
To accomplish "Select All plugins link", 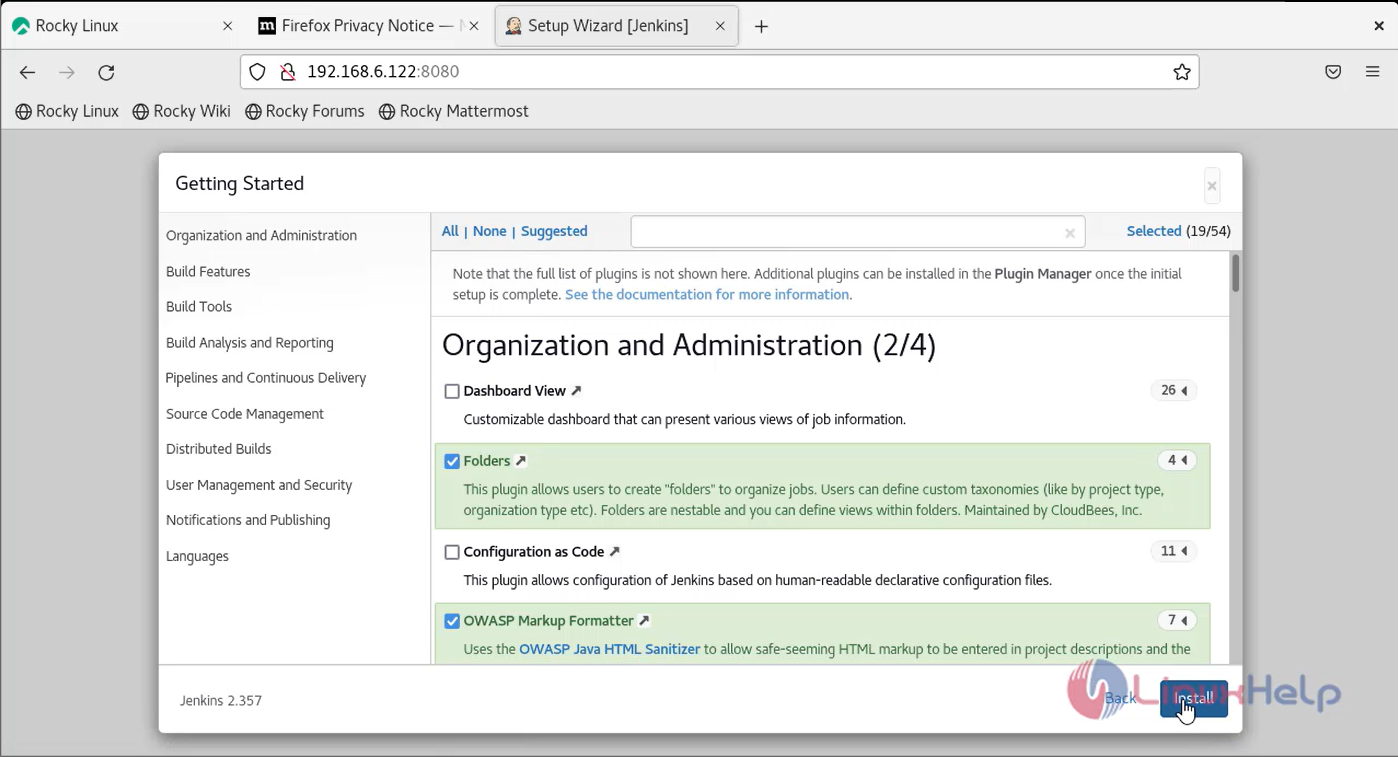I will [x=450, y=231].
